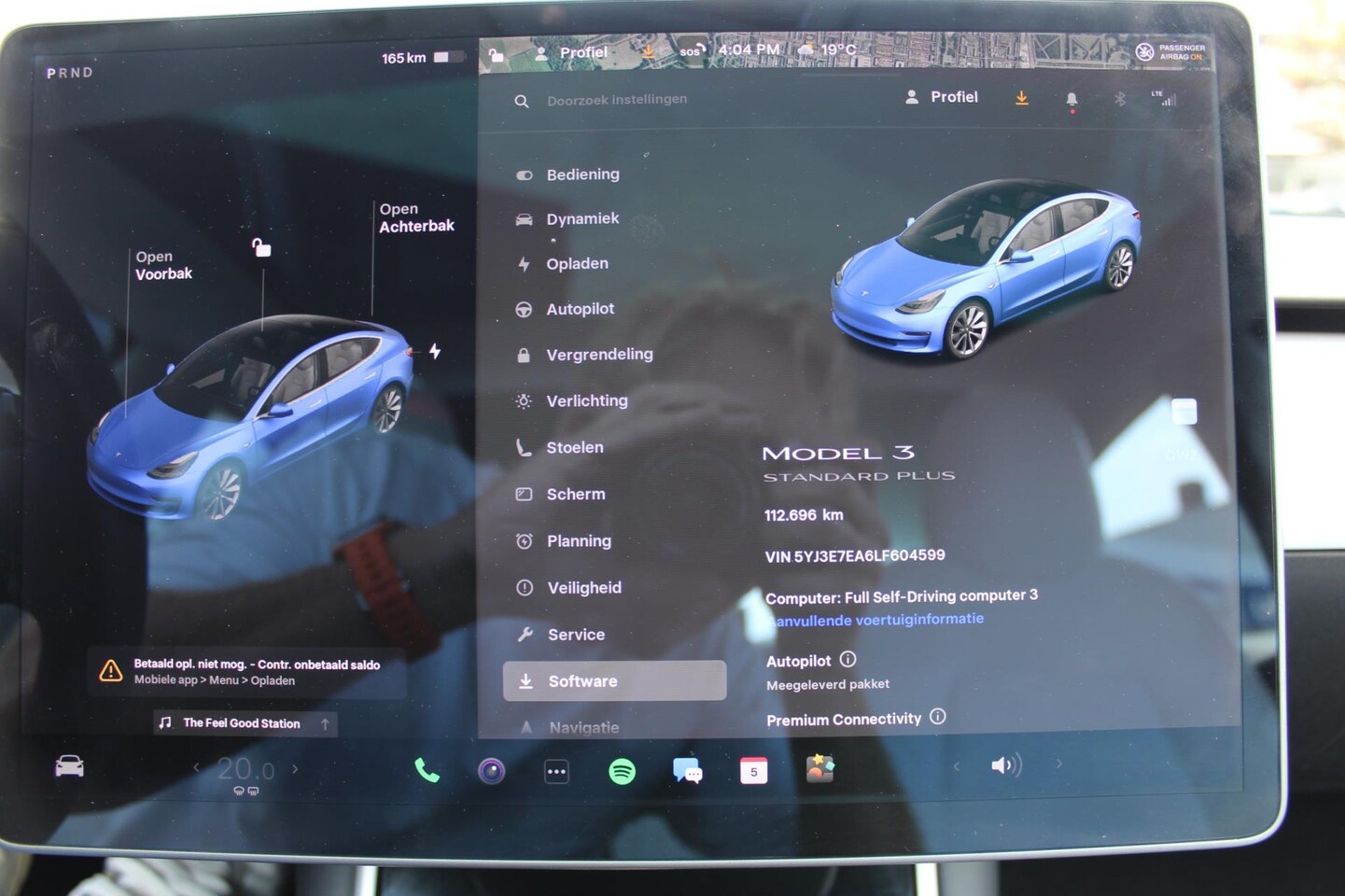
Task: Tap the passenger airbag indicator
Action: (1170, 52)
